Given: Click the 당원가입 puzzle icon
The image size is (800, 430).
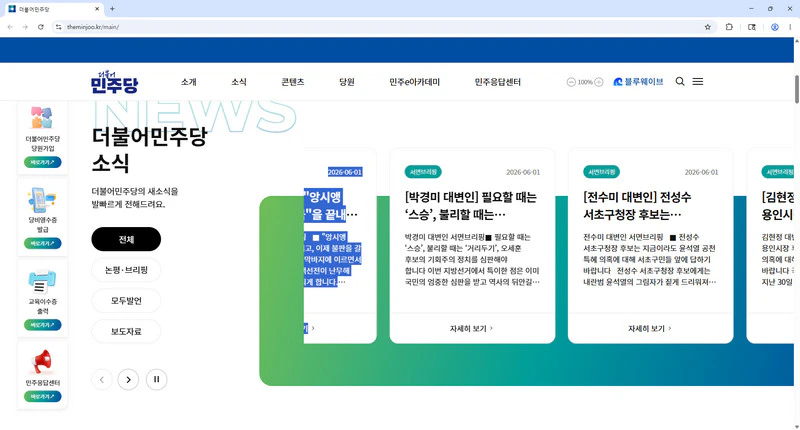Looking at the screenshot, I should click(x=42, y=117).
